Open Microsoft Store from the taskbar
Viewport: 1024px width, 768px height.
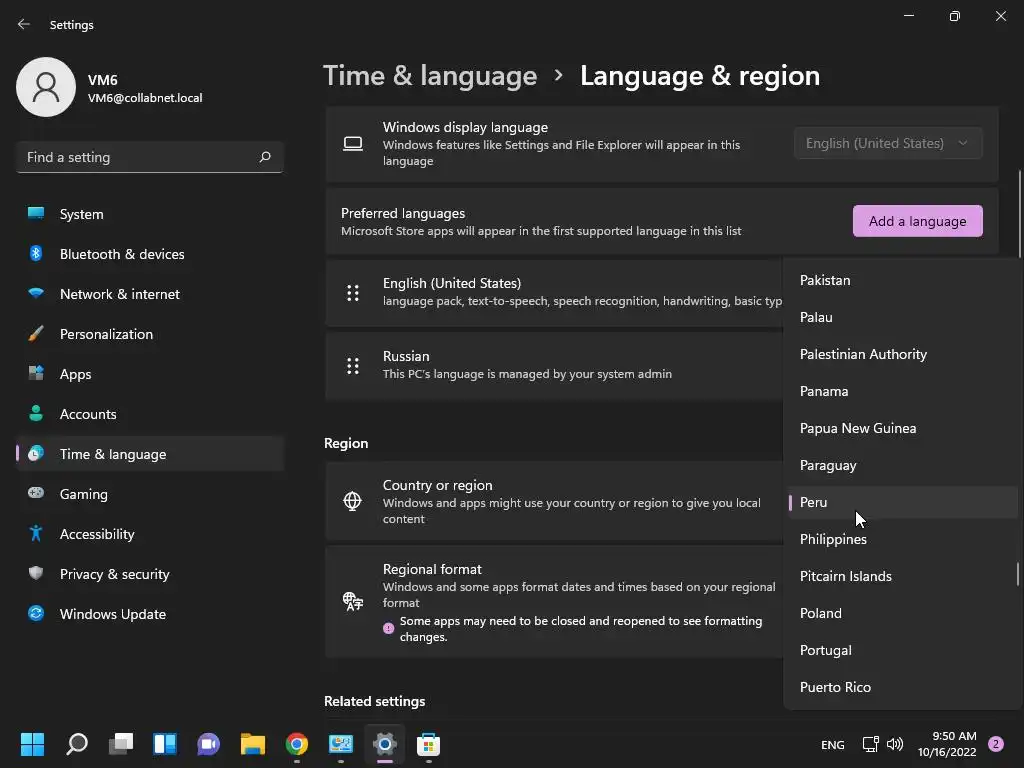tap(428, 744)
